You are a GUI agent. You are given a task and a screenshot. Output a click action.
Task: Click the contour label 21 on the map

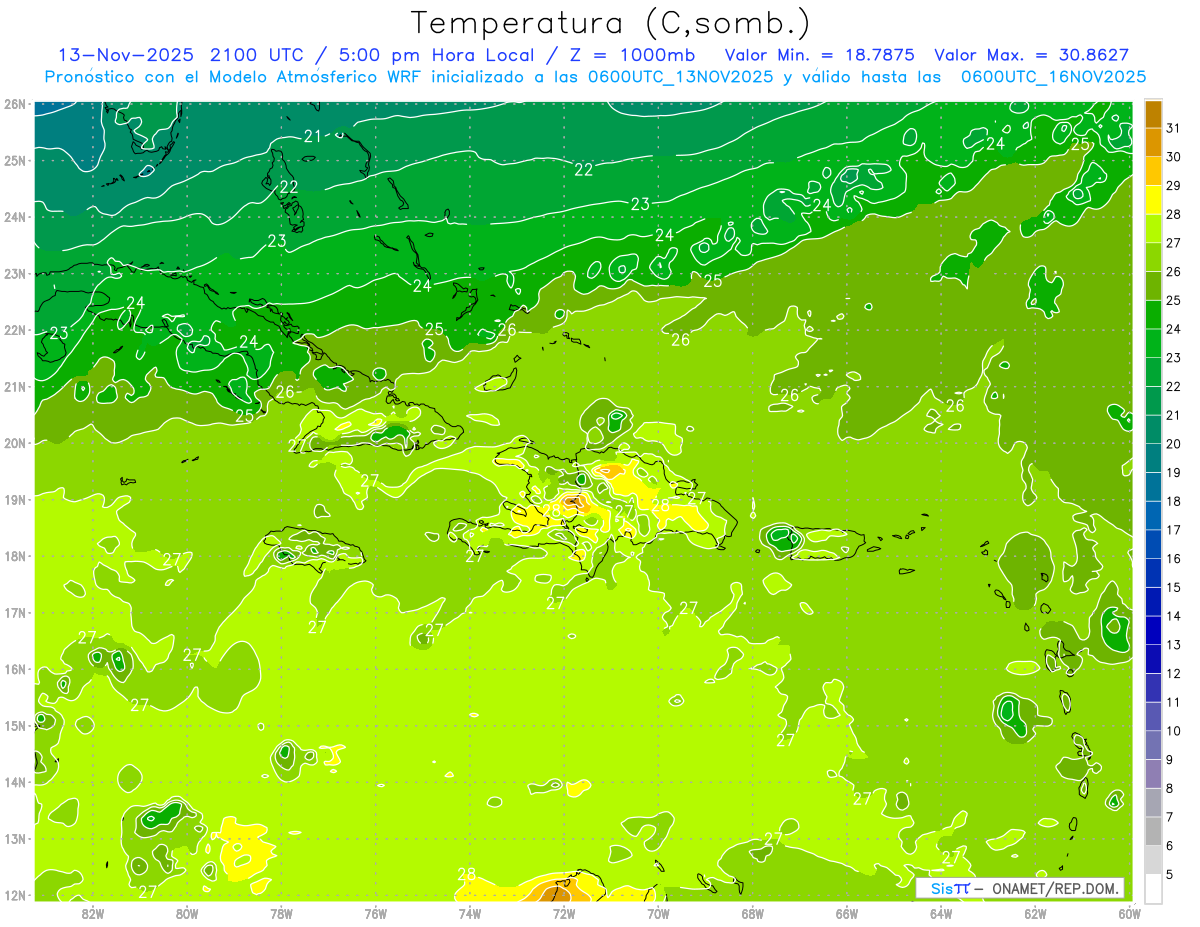[x=313, y=136]
